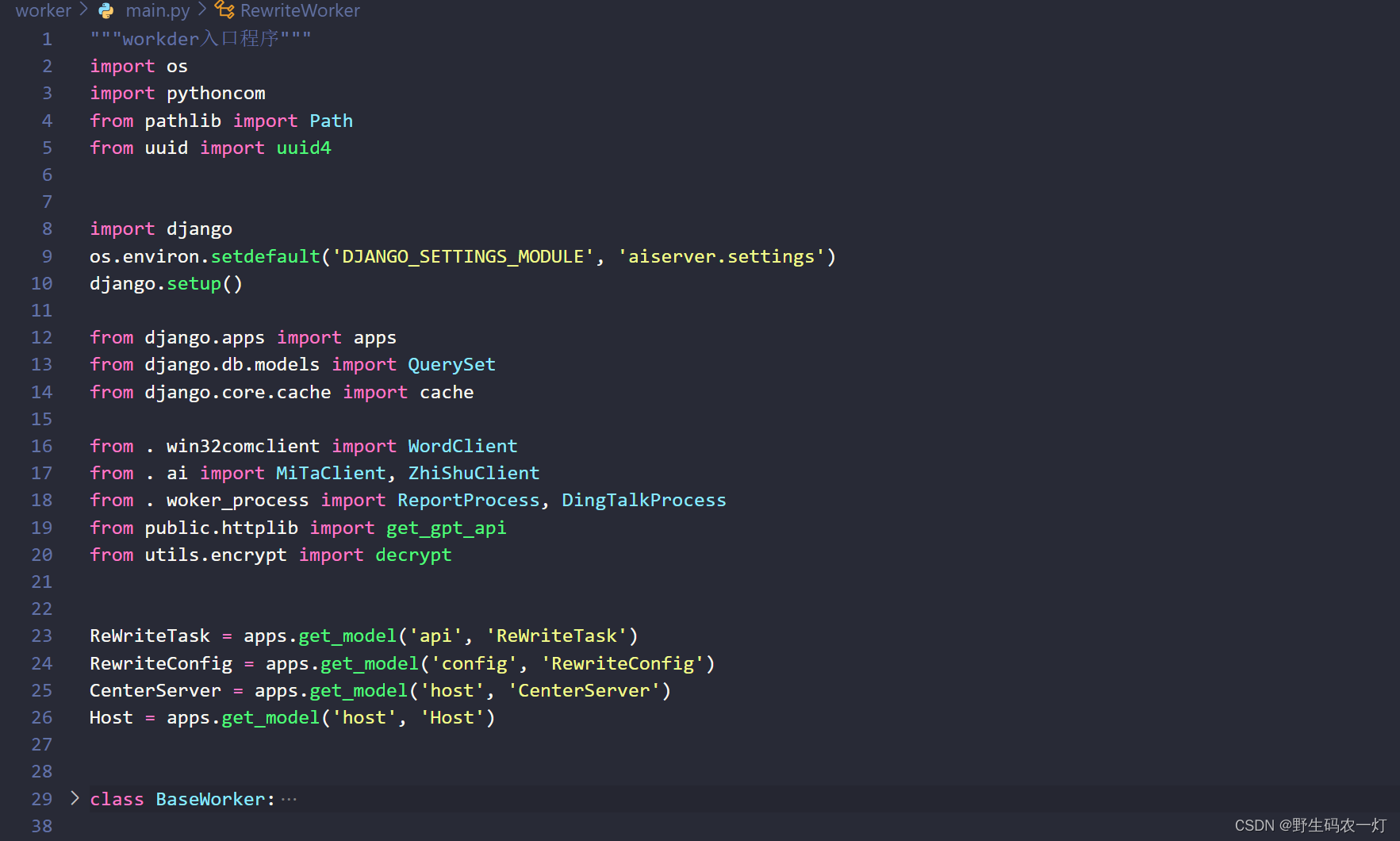The width and height of the screenshot is (1400, 841).
Task: Click 'ReportProcess' import name
Action: pyautogui.click(x=469, y=500)
